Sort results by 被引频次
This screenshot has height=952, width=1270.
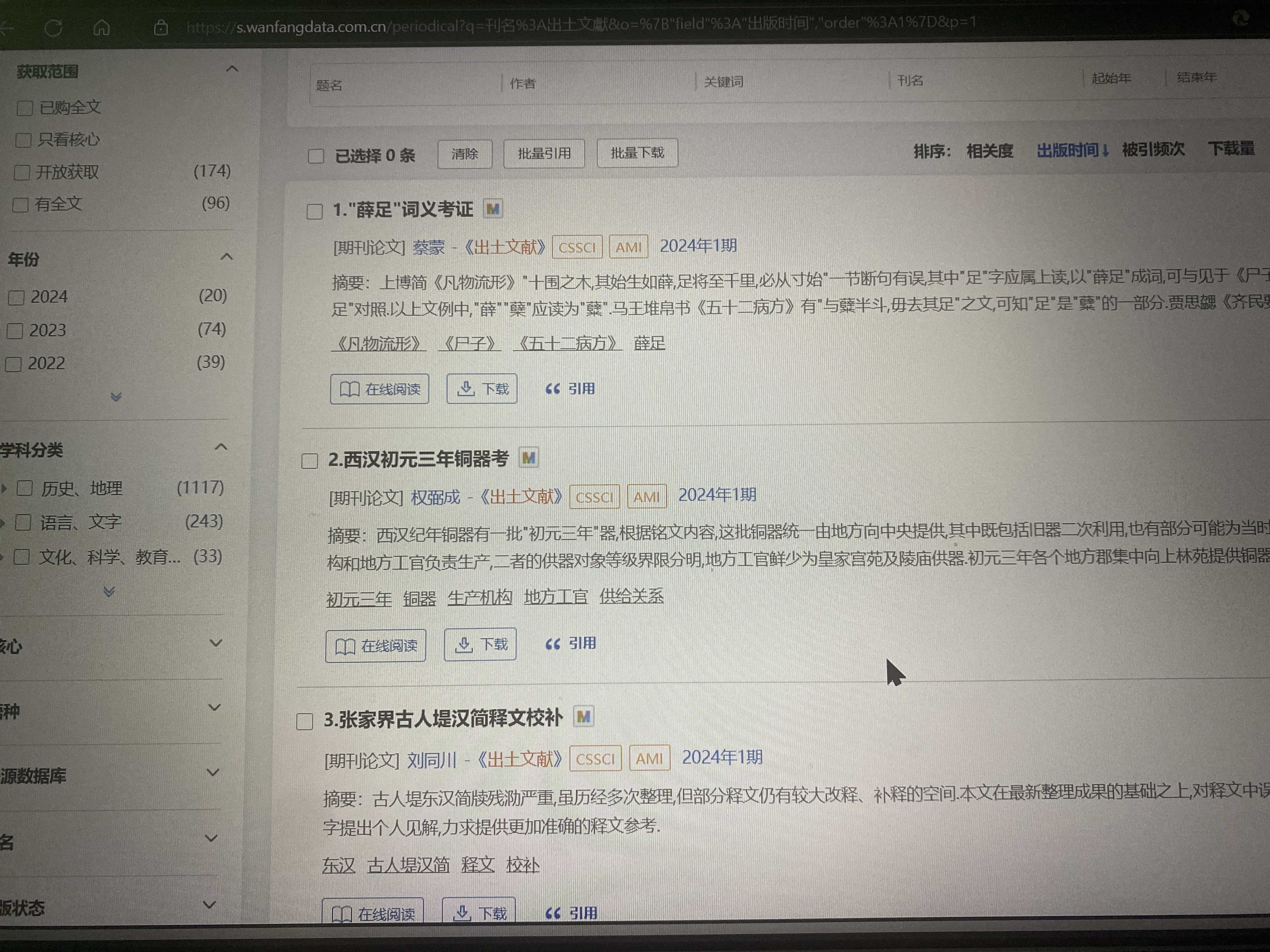1153,150
